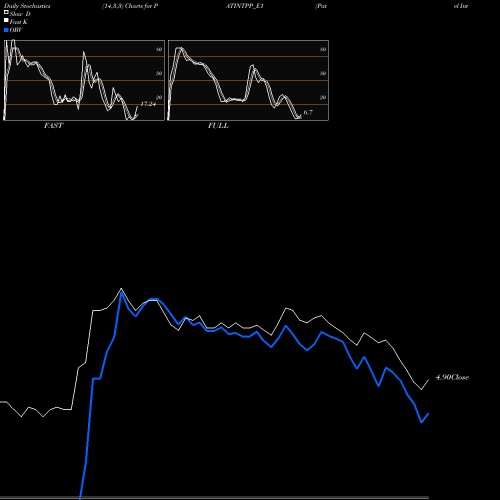Click the 17.24 fast stochastic value
Image resolution: width=500 pixels, height=500 pixels.
(148, 104)
